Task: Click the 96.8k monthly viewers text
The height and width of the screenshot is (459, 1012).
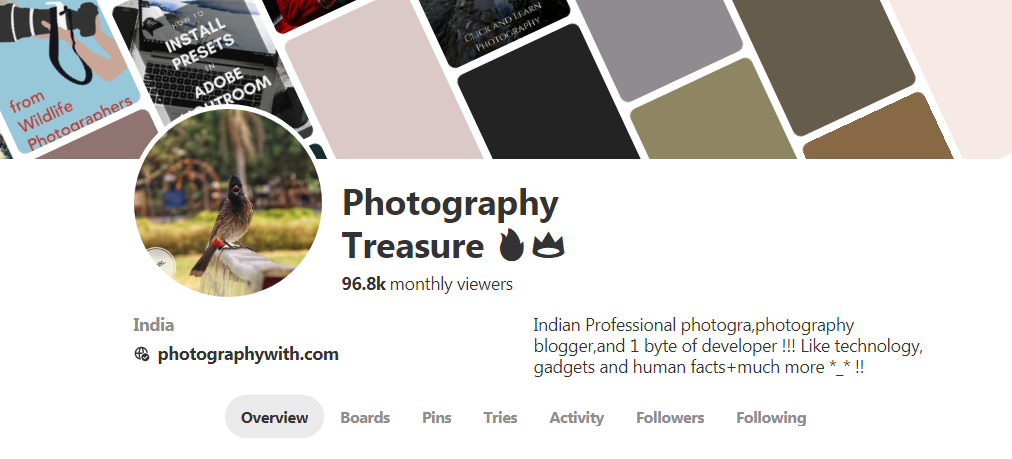Action: click(427, 283)
